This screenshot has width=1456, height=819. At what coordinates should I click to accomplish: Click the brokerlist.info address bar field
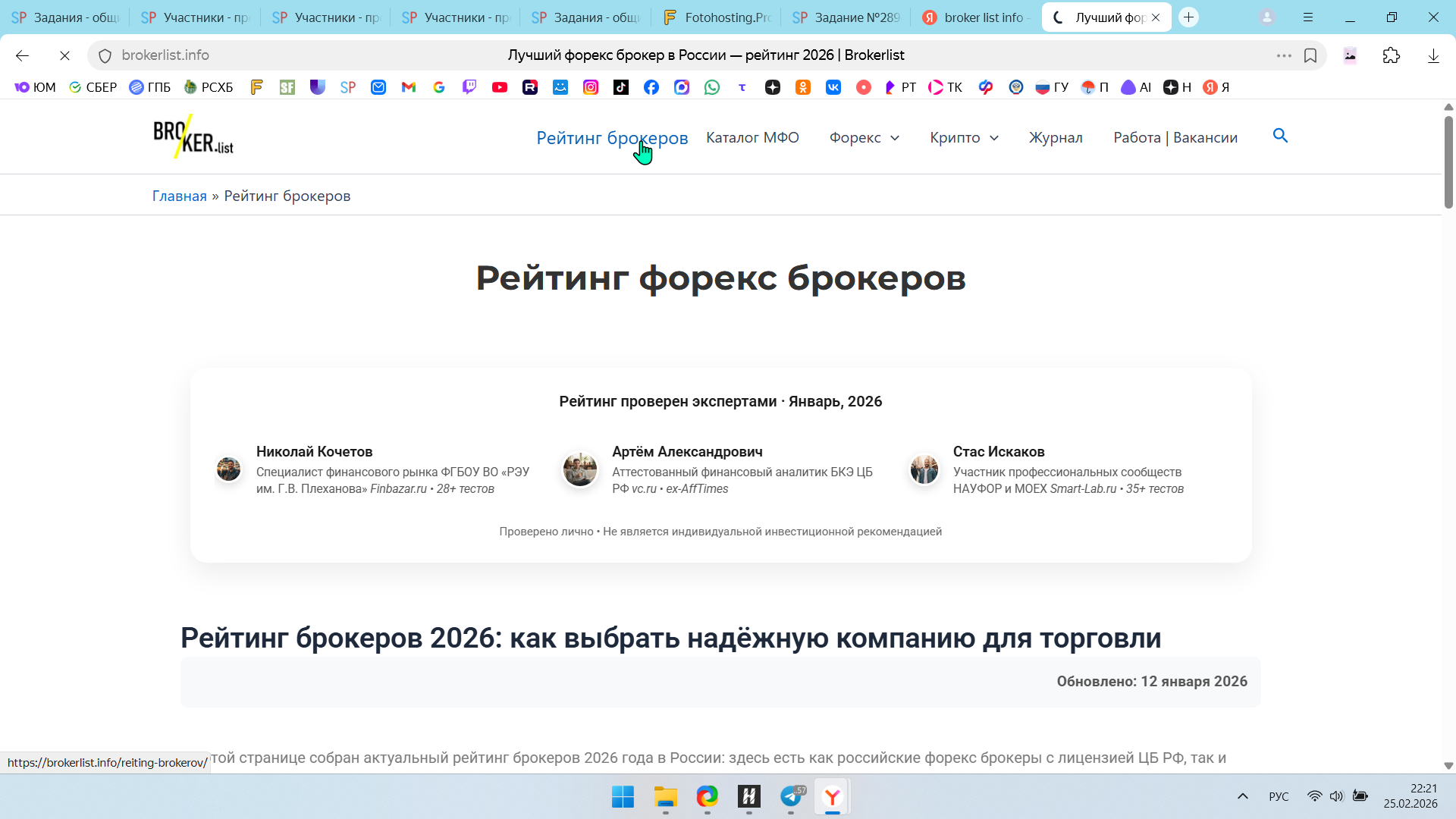(303, 55)
